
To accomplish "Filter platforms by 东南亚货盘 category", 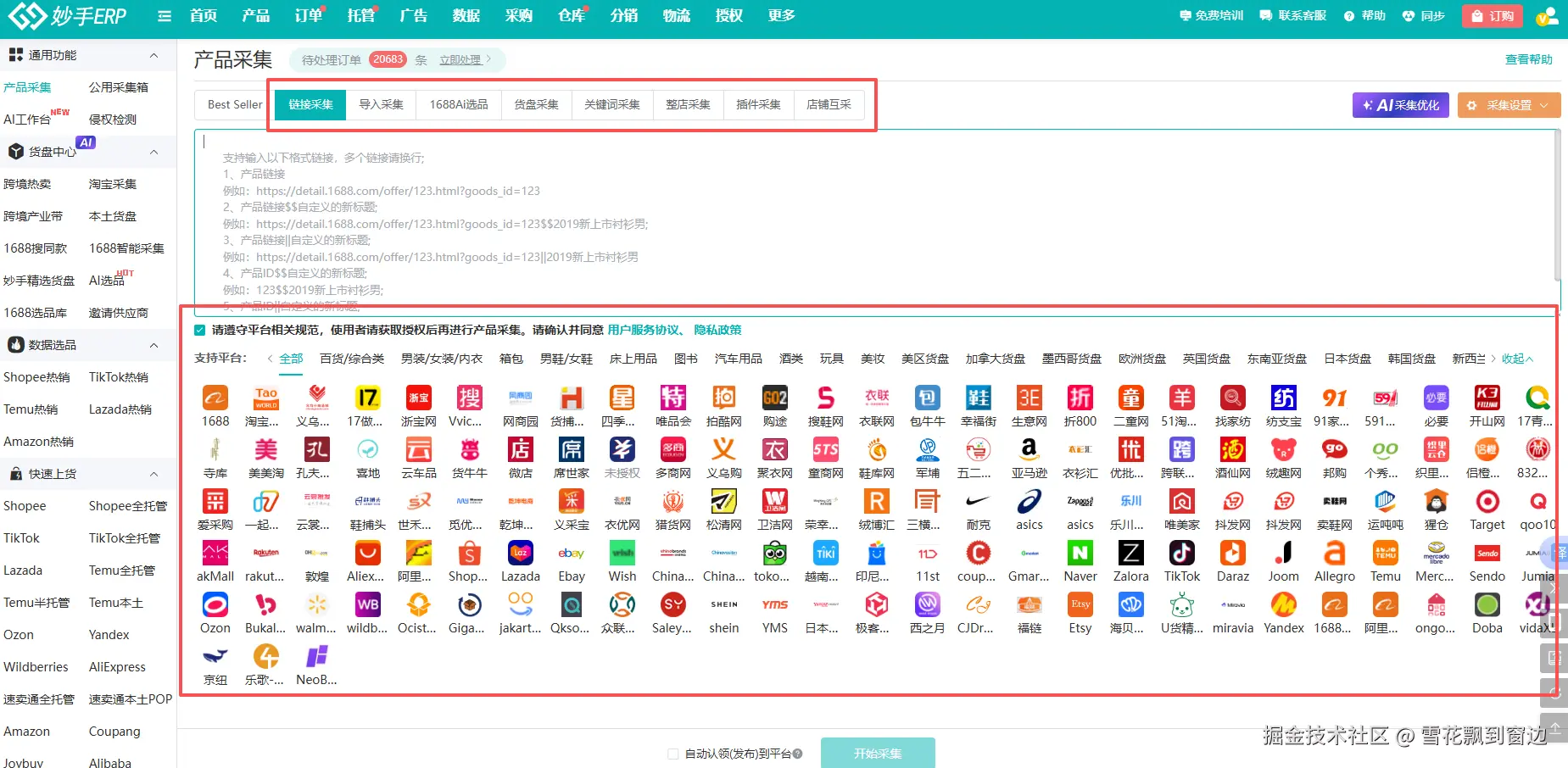I will 1277,359.
